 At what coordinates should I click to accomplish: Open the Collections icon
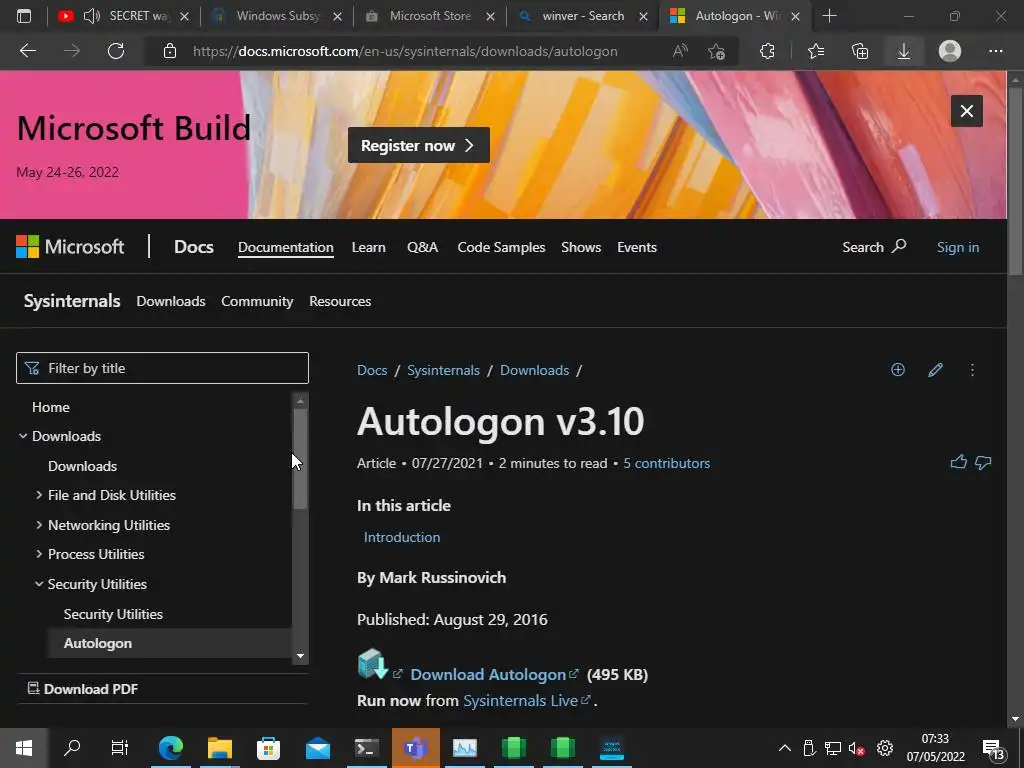(x=860, y=51)
